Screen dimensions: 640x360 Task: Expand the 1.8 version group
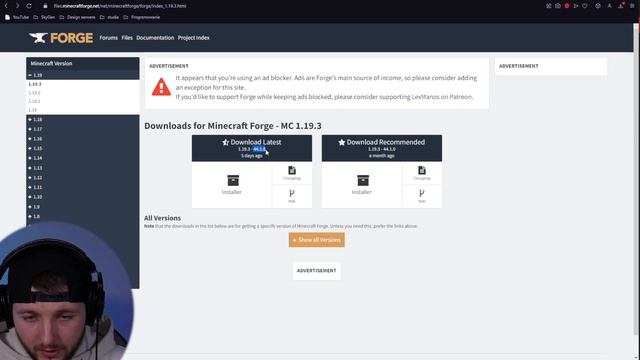pos(34,216)
